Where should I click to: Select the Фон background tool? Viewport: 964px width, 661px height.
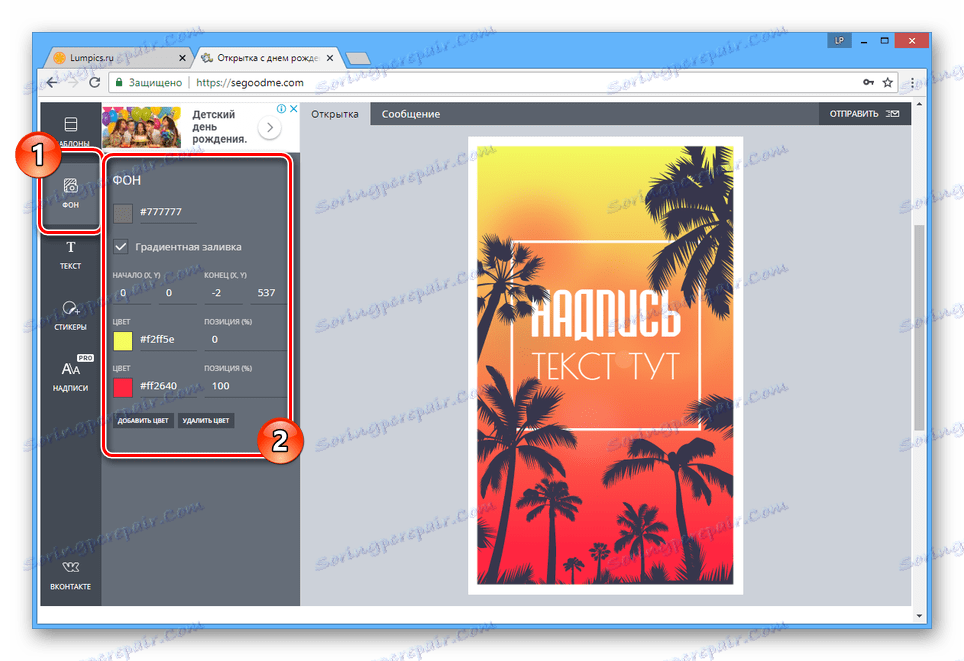point(71,192)
